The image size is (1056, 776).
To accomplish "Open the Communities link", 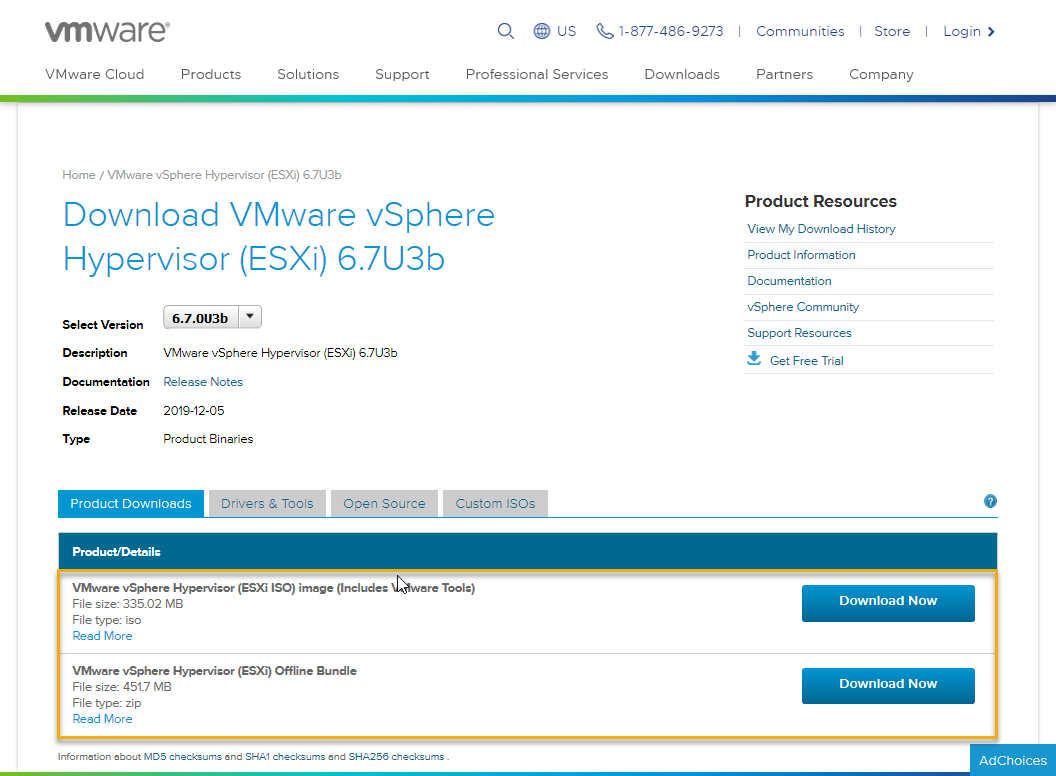I will (800, 32).
